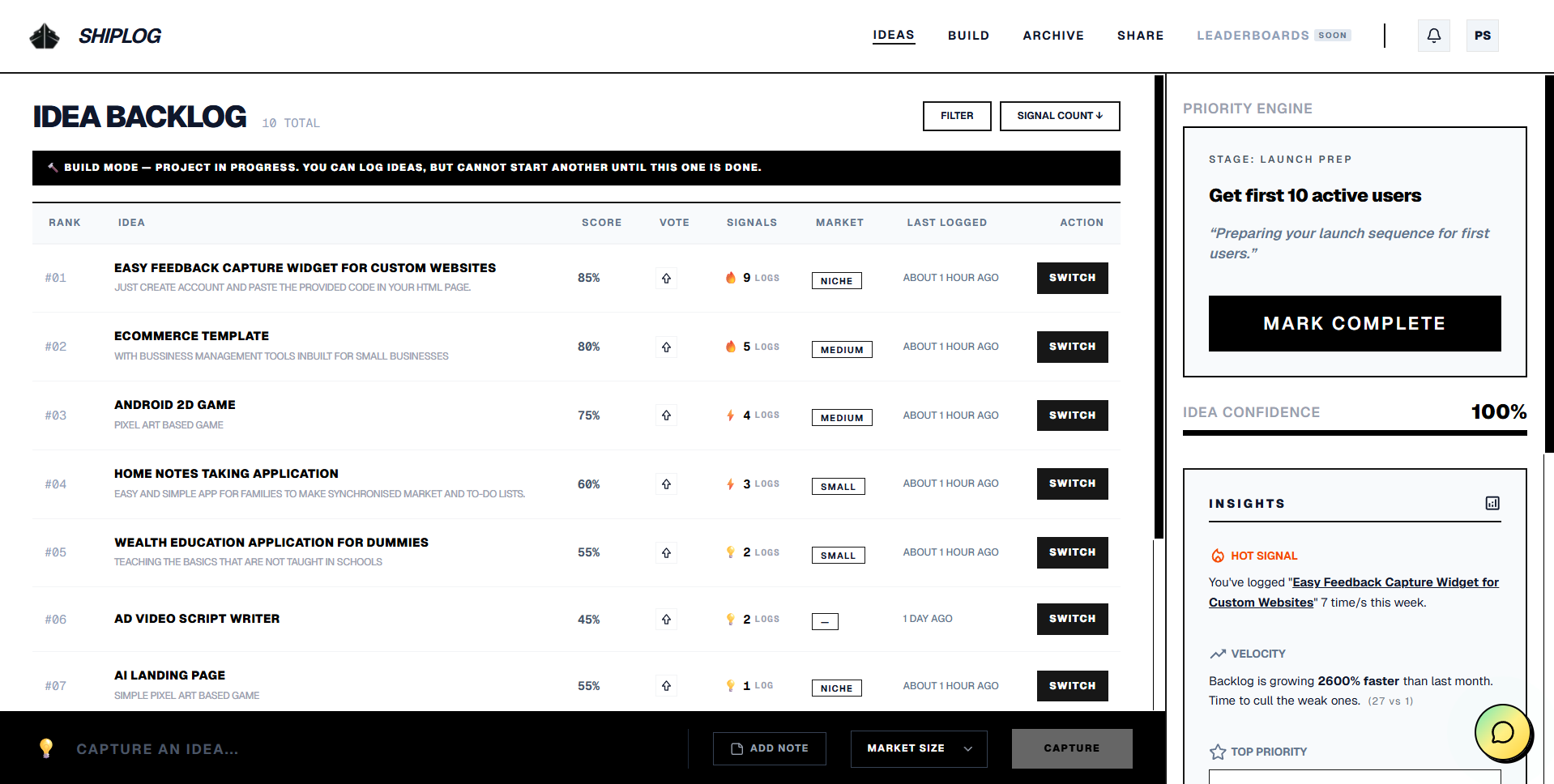The height and width of the screenshot is (784, 1554).
Task: Toggle vote on Wealth Education Application
Action: click(666, 552)
